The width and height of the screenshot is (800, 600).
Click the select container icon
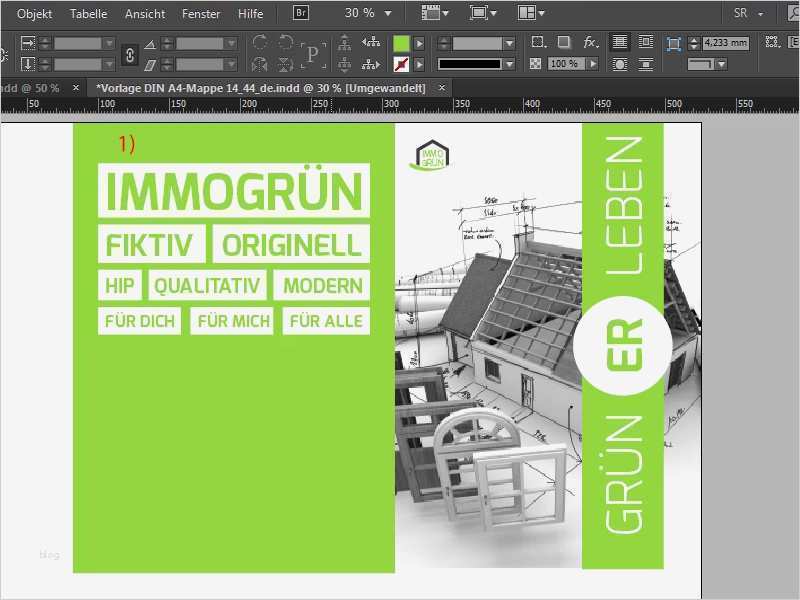point(344,42)
